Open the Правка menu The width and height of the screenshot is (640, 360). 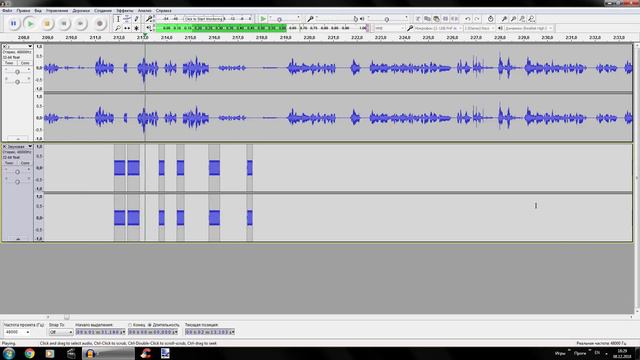23,11
